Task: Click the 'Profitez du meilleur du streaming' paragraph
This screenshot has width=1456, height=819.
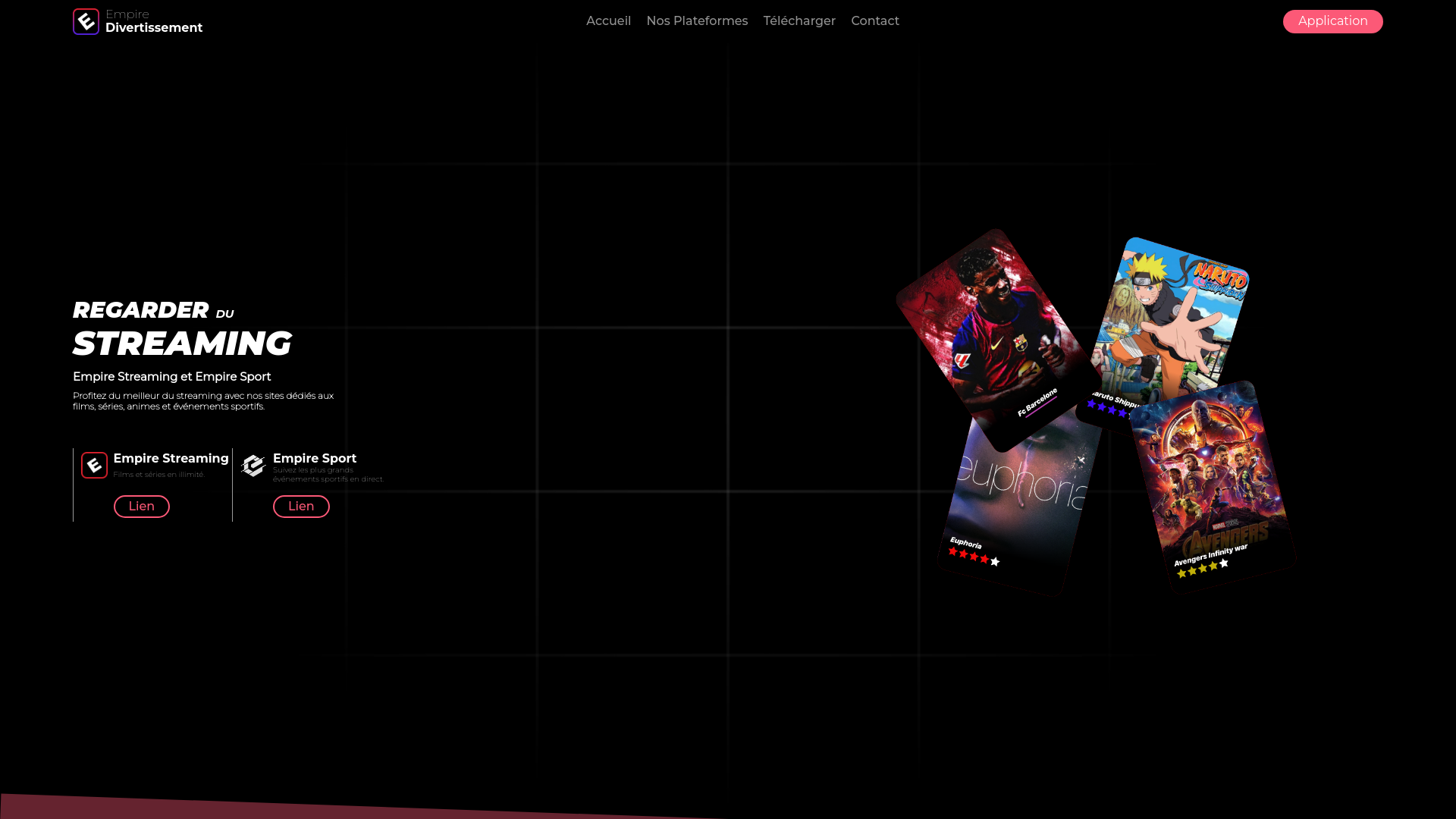Action: pyautogui.click(x=203, y=401)
